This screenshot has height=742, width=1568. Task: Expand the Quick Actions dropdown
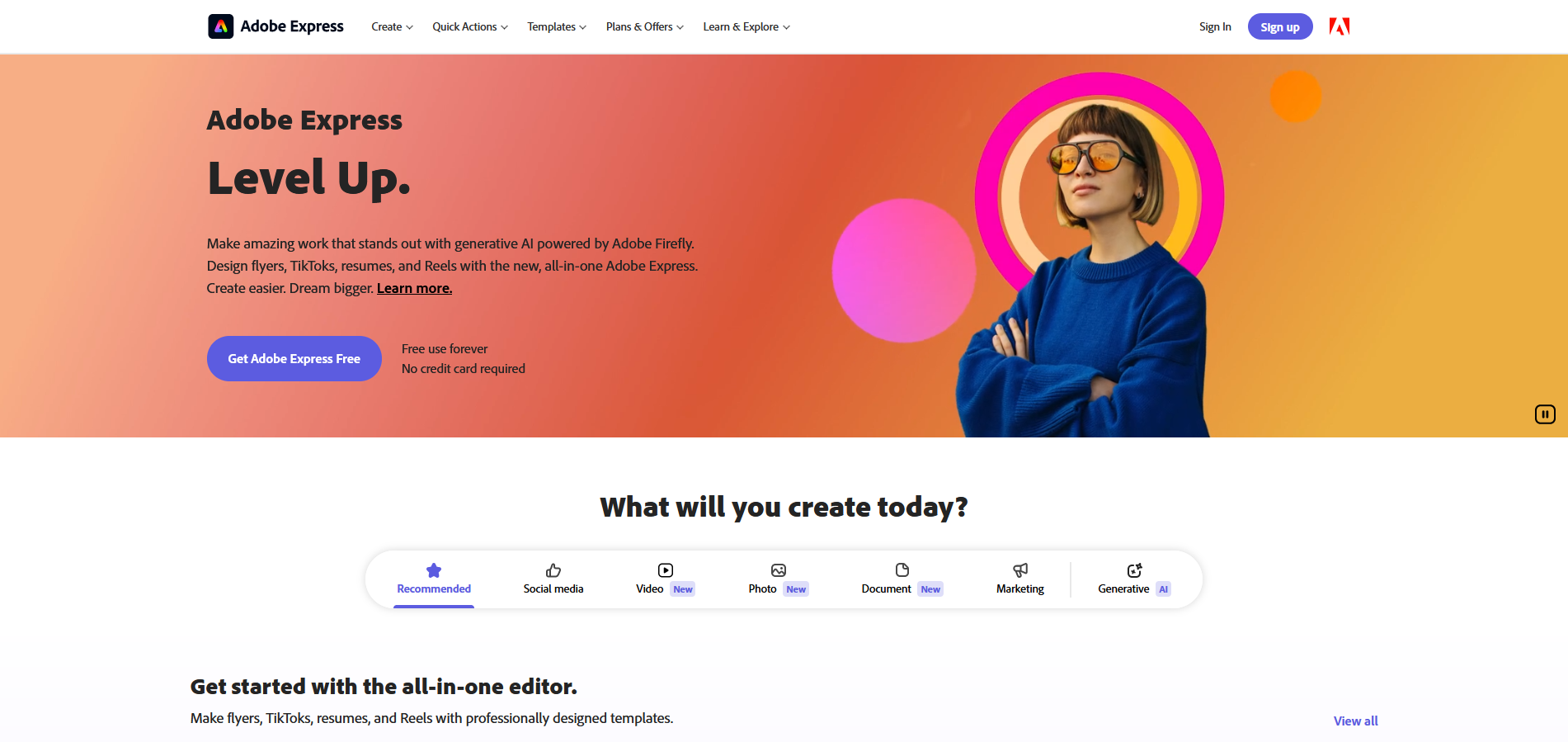pos(470,27)
